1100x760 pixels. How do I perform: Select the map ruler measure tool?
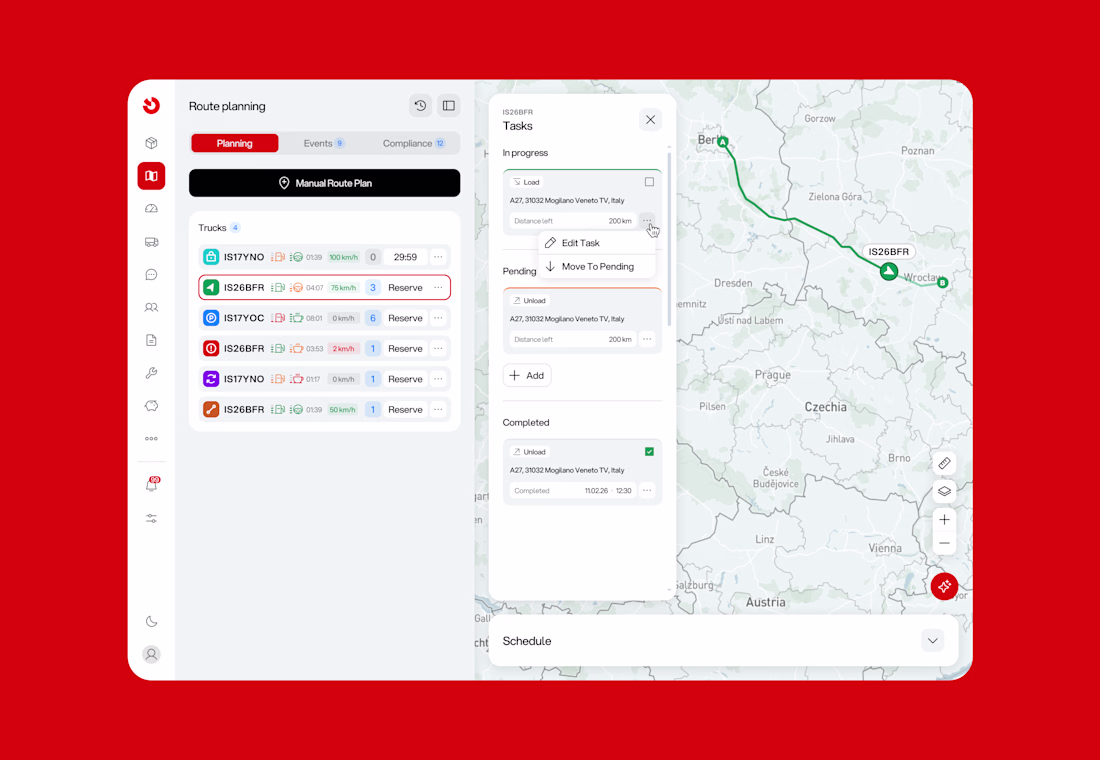coord(944,463)
